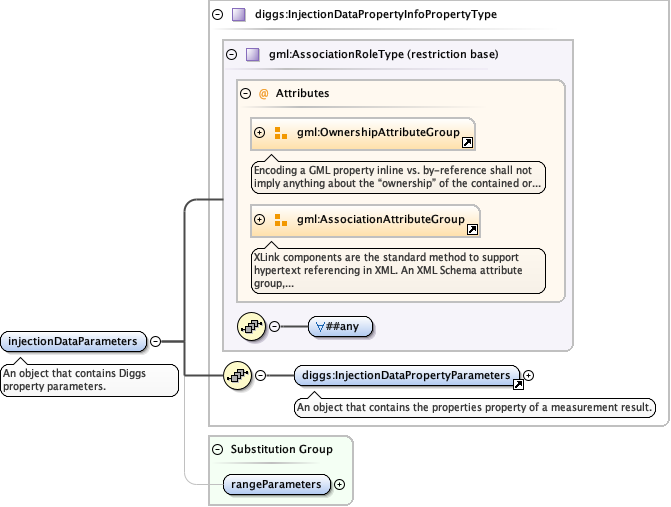The width and height of the screenshot is (671, 507).
Task: Collapse the gml:AssociationRoleType restriction base
Action: (232, 55)
